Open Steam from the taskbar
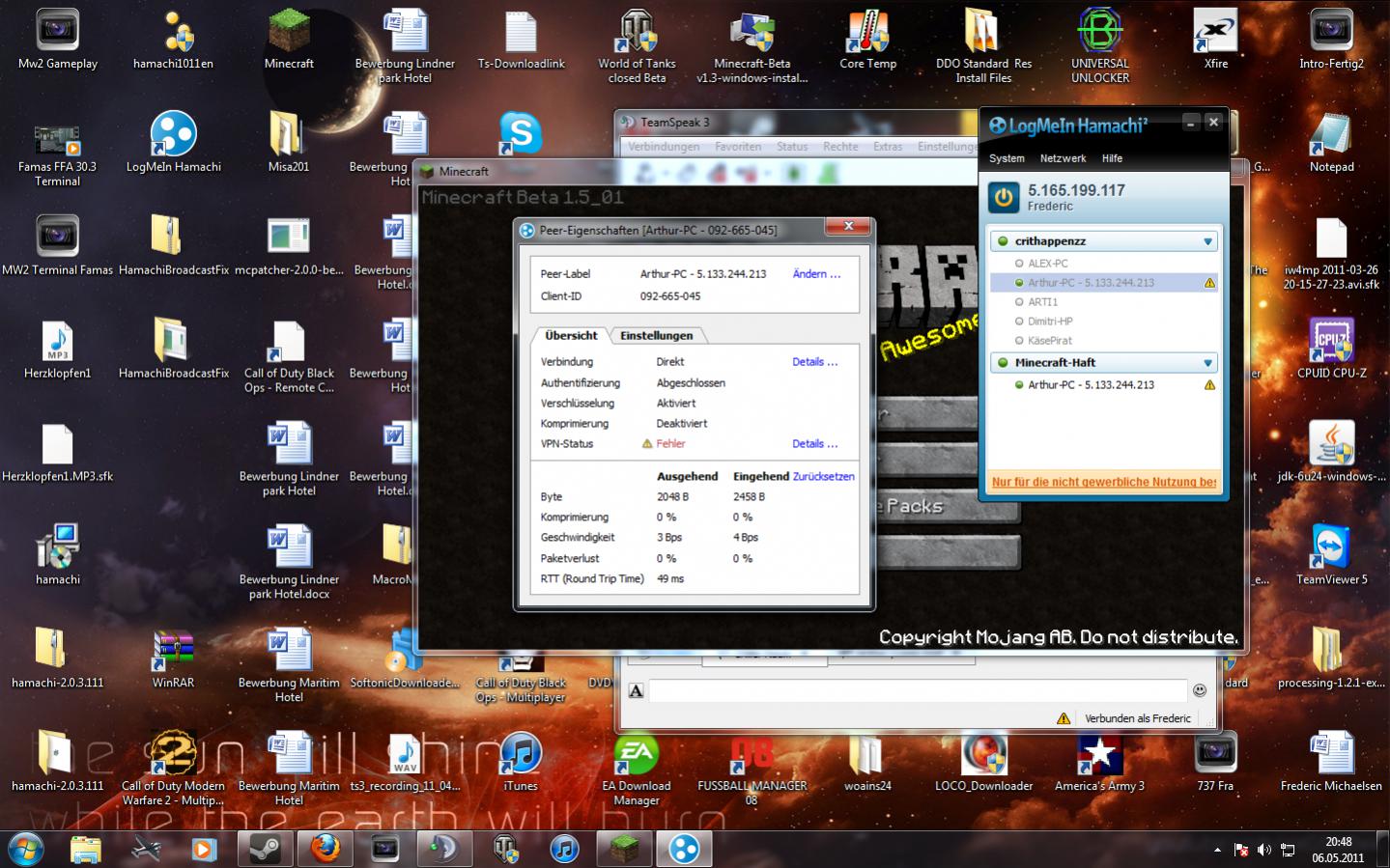Image resolution: width=1390 pixels, height=868 pixels. tap(265, 849)
